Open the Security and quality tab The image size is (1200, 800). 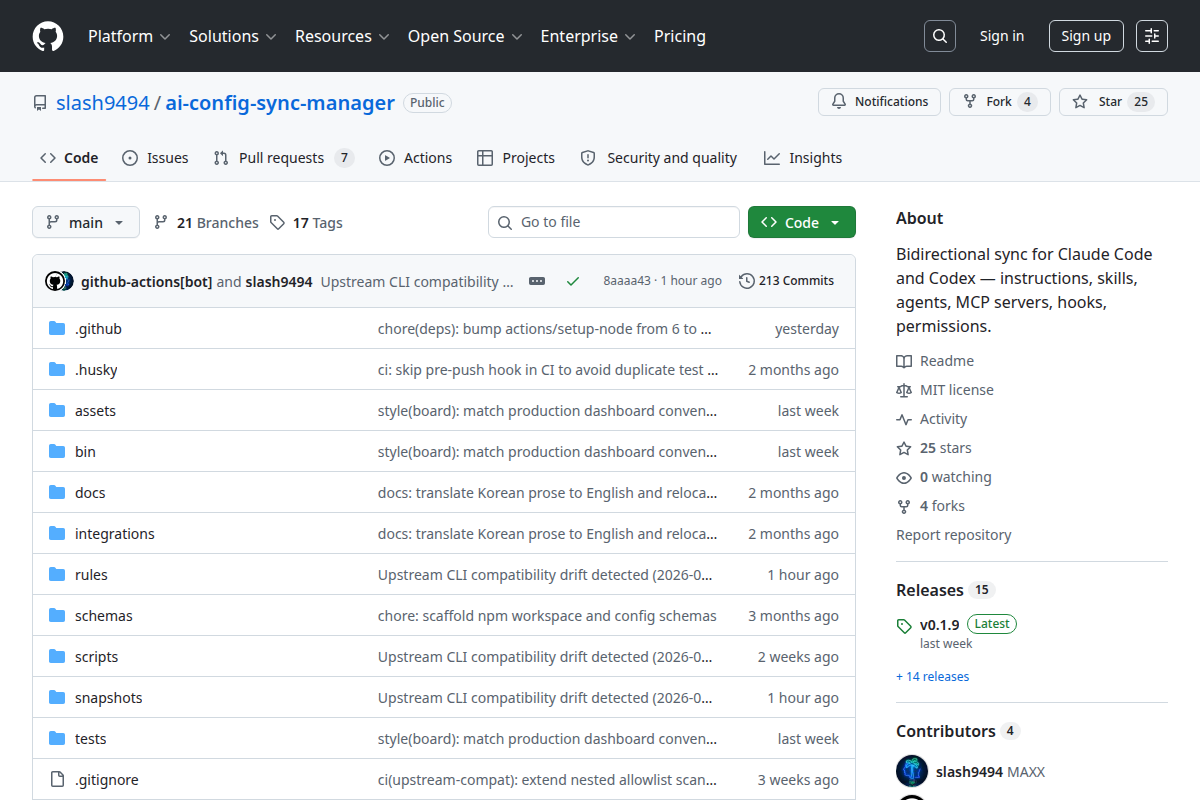coord(659,158)
